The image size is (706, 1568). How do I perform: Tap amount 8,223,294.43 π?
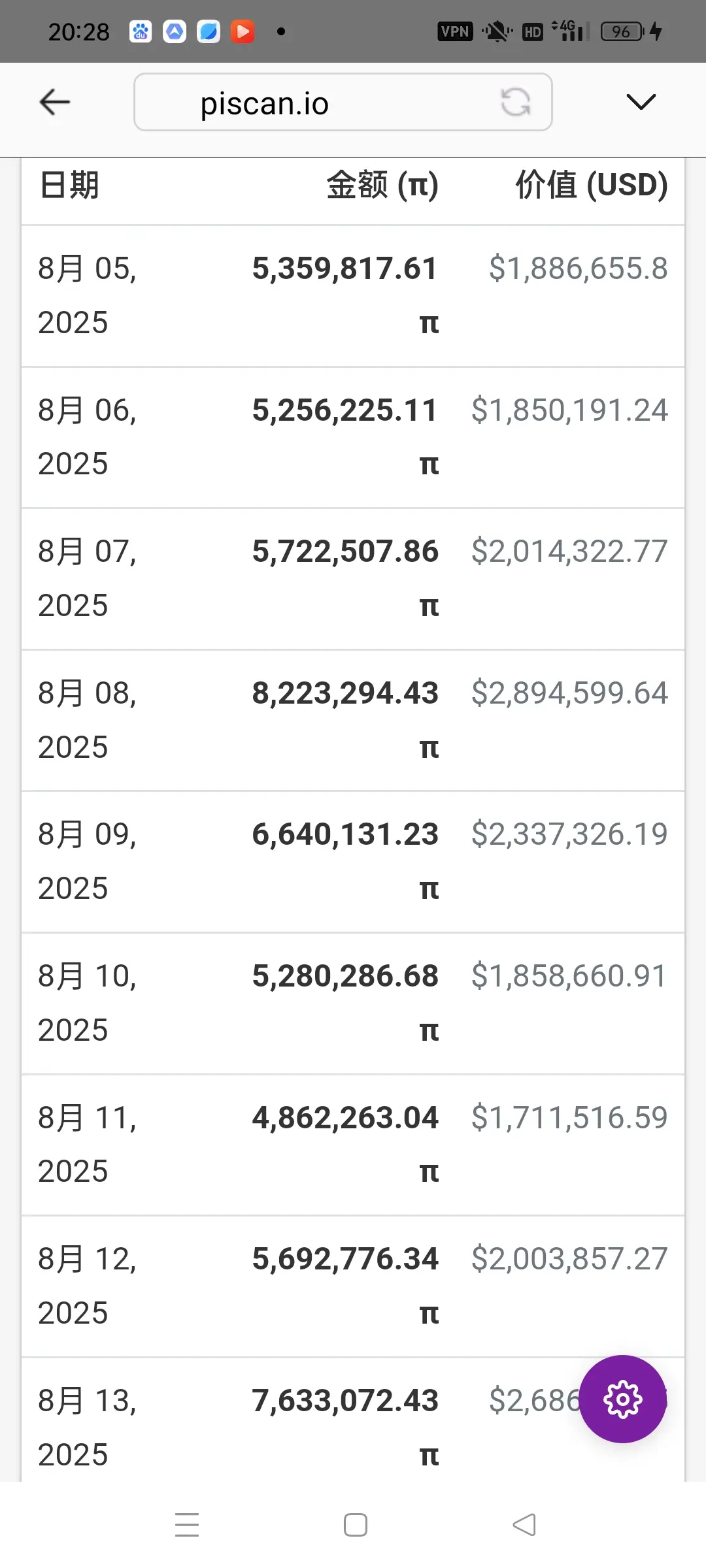click(x=345, y=720)
